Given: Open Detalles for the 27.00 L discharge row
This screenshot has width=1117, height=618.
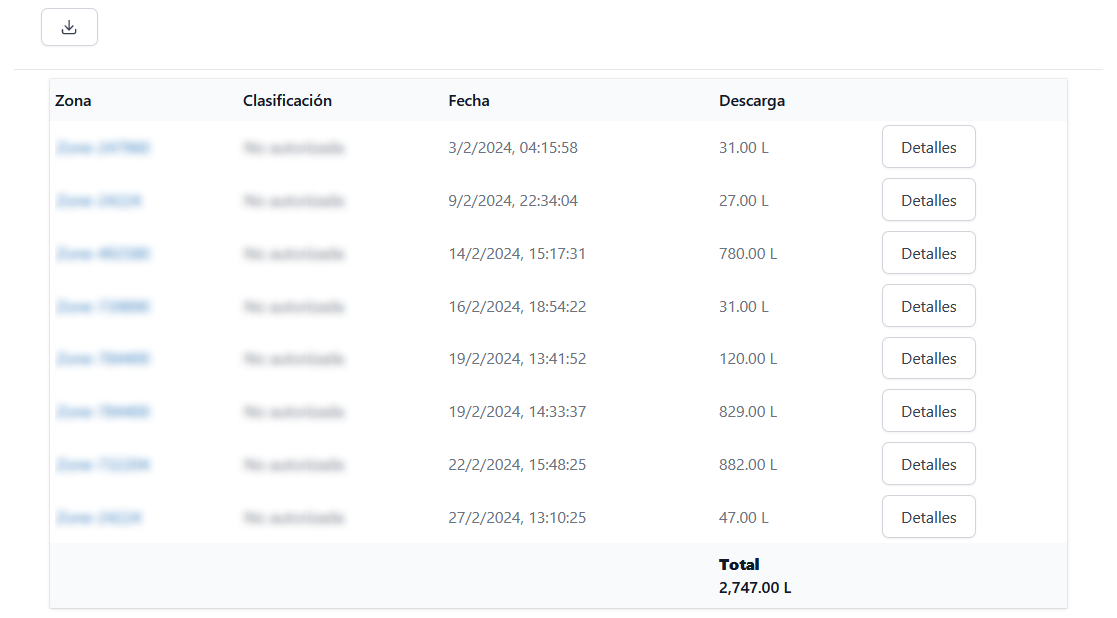Looking at the screenshot, I should 928,200.
